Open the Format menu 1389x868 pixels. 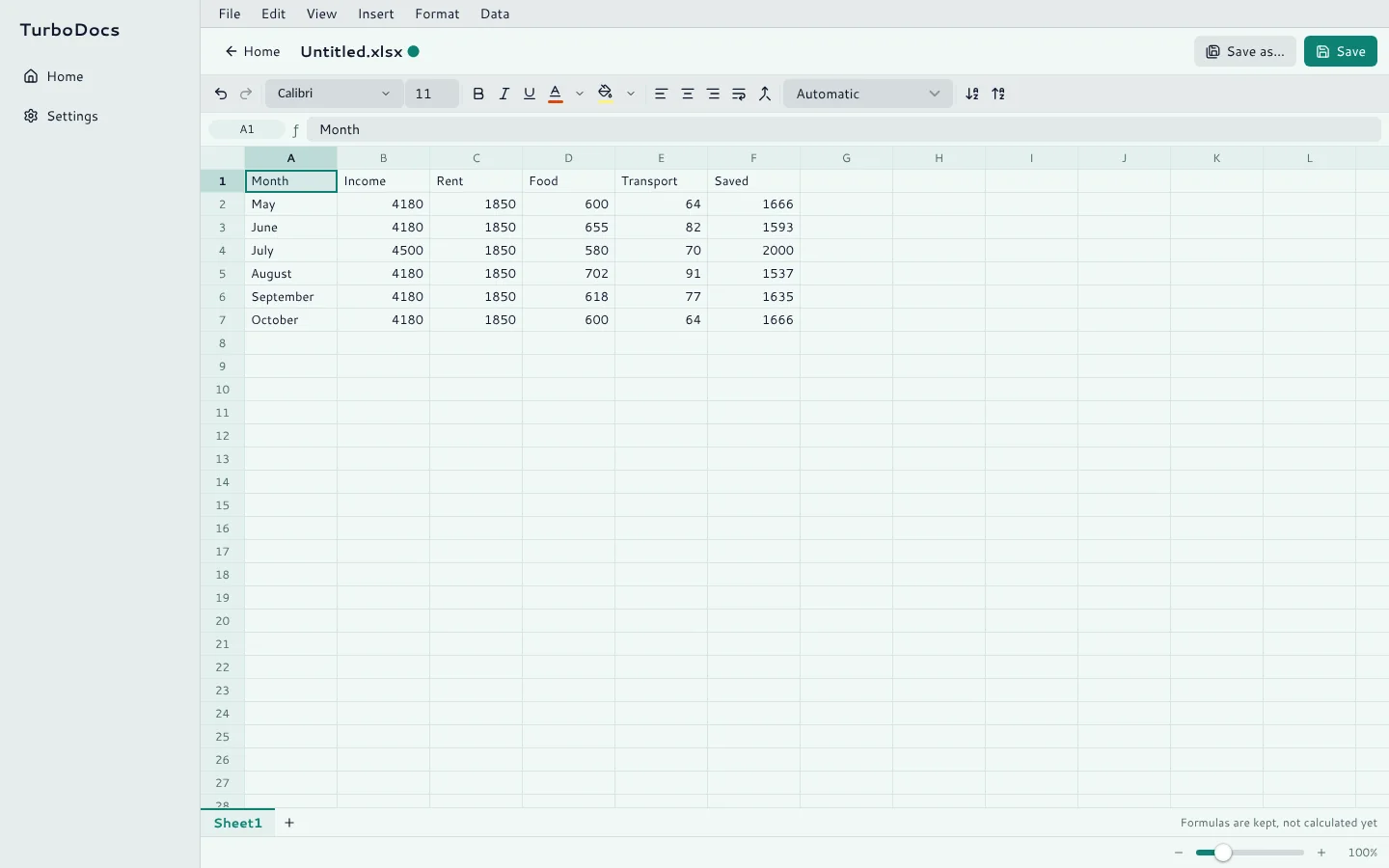[437, 14]
